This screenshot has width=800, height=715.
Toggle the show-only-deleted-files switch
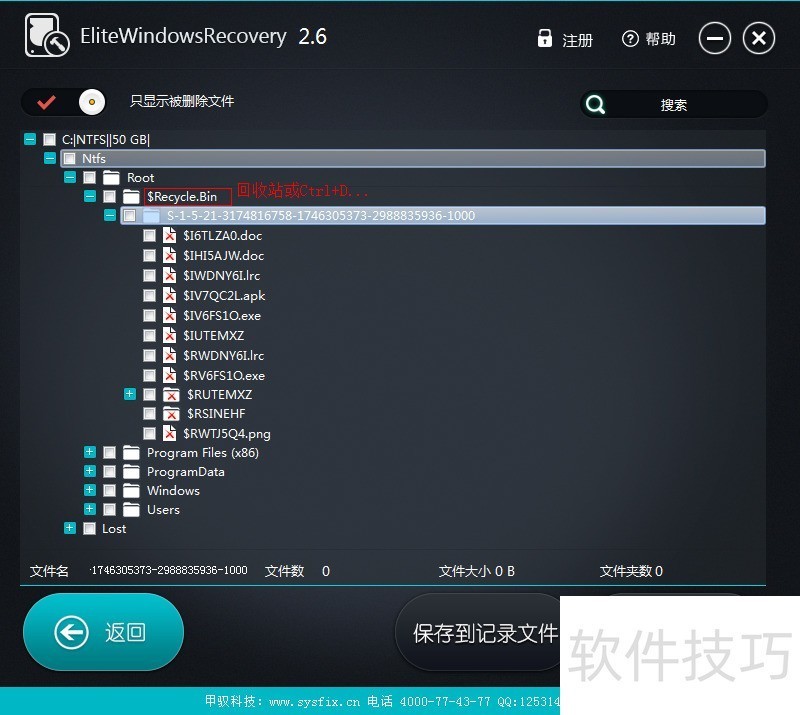pos(64,102)
